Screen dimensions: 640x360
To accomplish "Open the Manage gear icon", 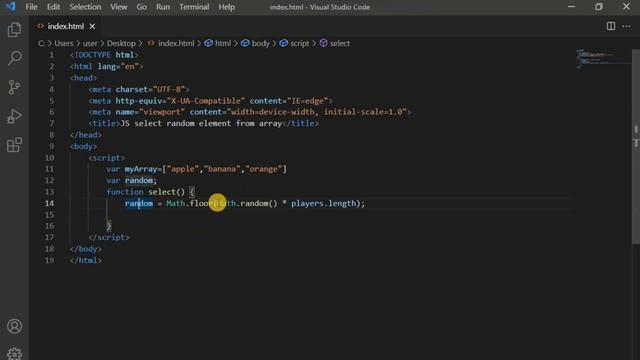I will tap(14, 353).
